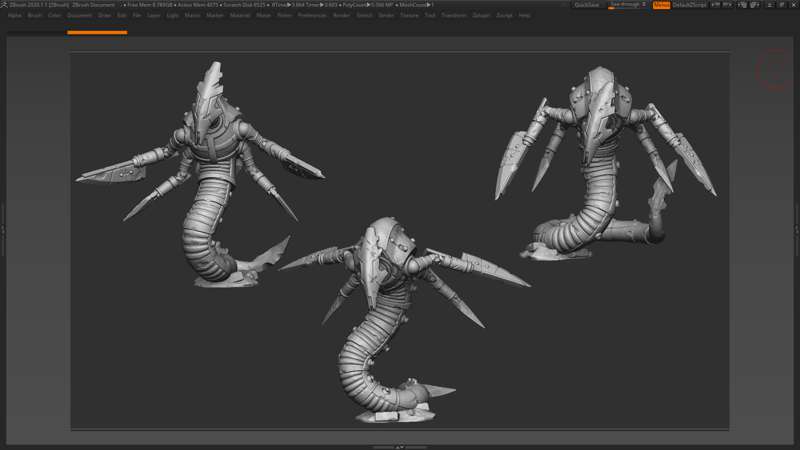Expand the right tray divider
800x450 pixels.
[797, 230]
